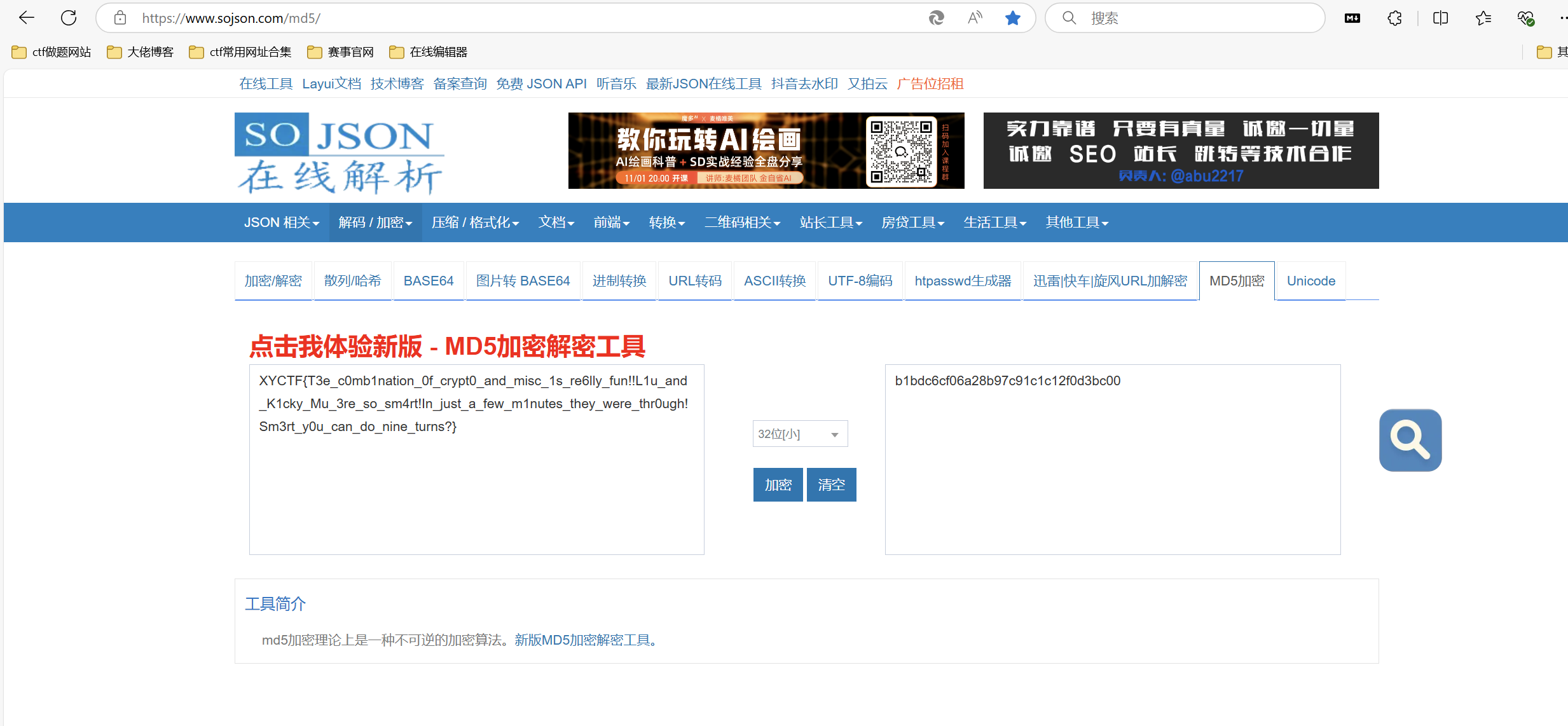Open the 抖音去水印 link
This screenshot has width=1568, height=726.
pos(804,84)
